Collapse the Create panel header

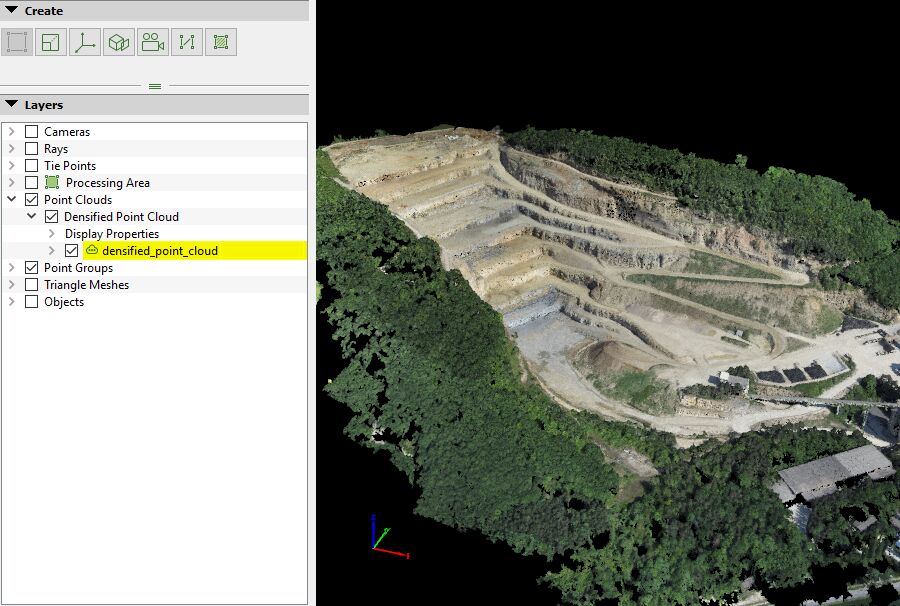[x=11, y=10]
